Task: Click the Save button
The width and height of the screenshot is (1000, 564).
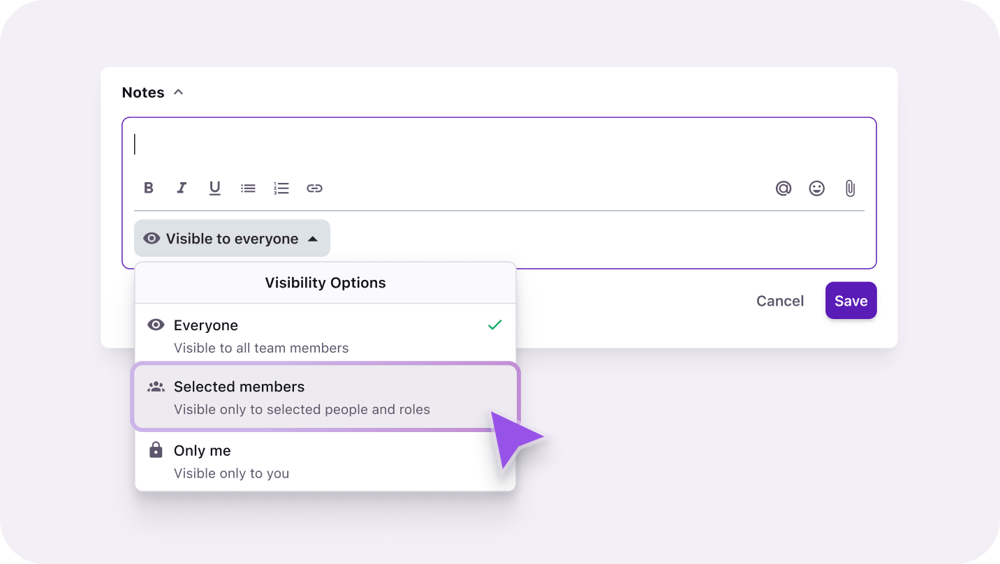Action: click(x=851, y=301)
